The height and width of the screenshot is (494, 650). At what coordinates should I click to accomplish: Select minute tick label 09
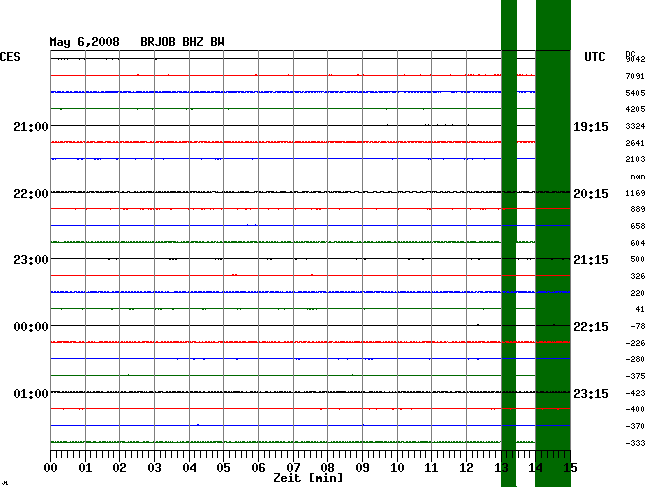362,468
